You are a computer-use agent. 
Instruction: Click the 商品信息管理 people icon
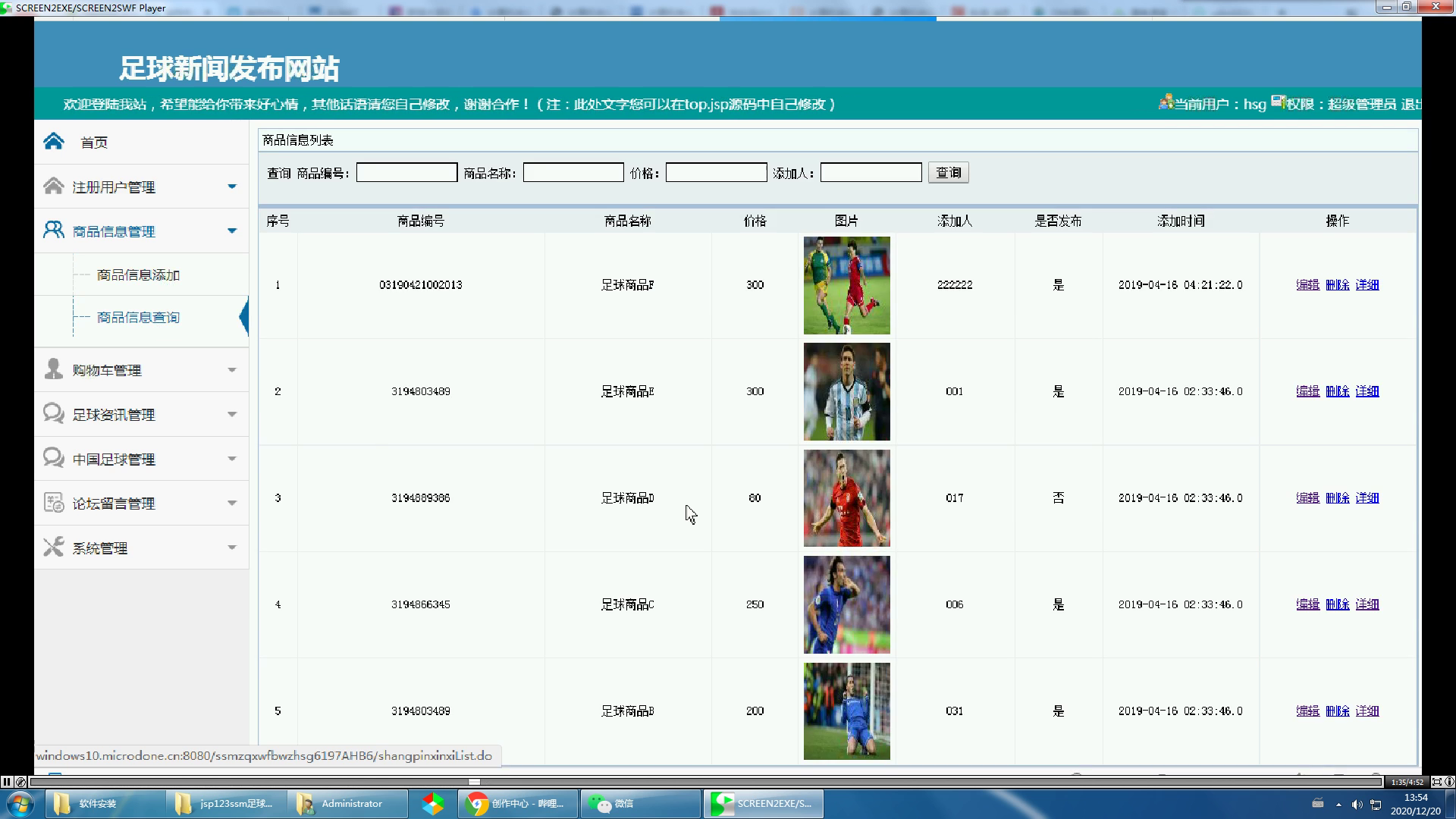(54, 230)
